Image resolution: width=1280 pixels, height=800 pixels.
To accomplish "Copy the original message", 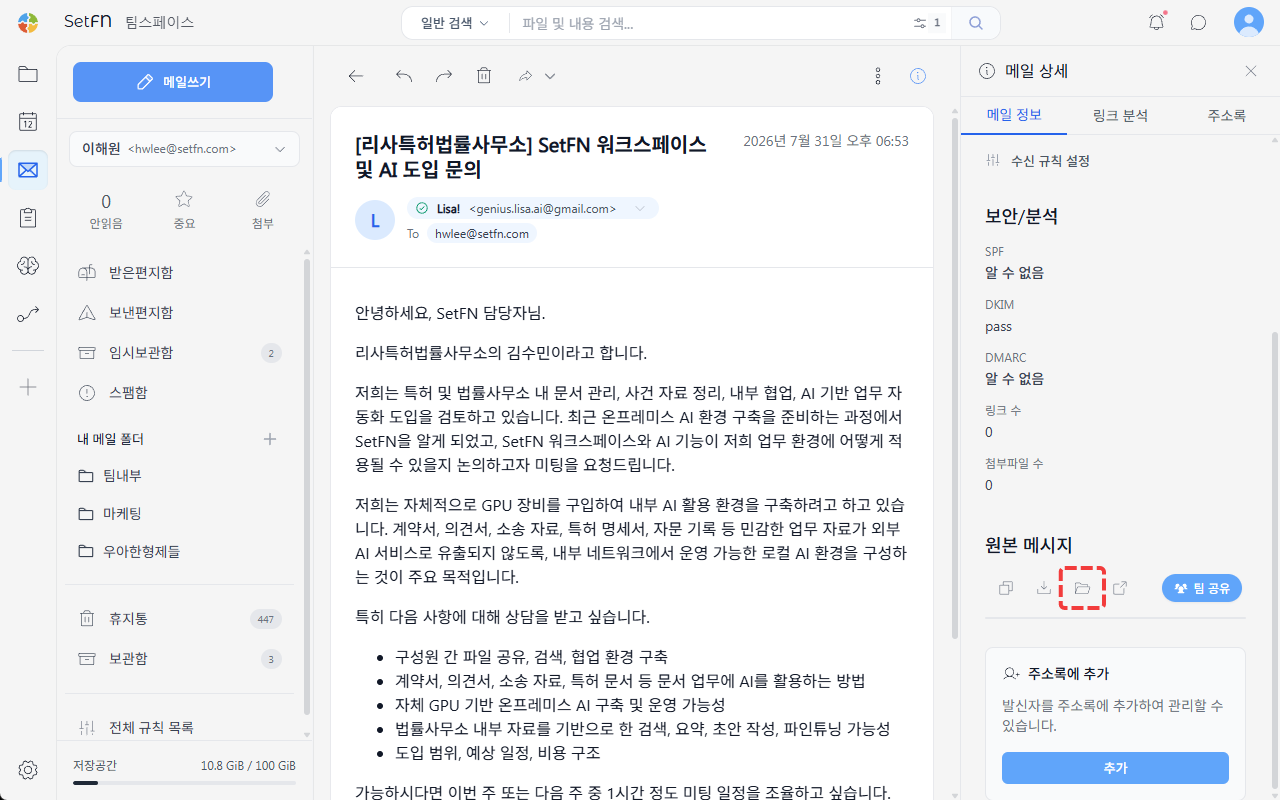I will click(1006, 588).
